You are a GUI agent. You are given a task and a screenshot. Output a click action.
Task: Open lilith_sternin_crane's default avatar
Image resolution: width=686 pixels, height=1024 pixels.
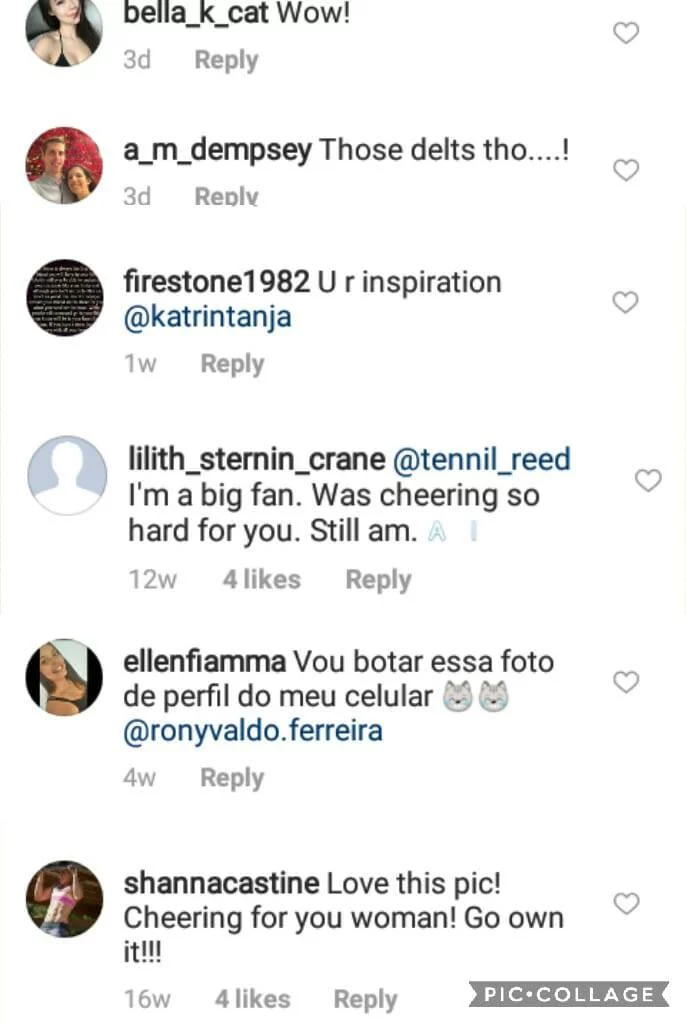click(66, 475)
